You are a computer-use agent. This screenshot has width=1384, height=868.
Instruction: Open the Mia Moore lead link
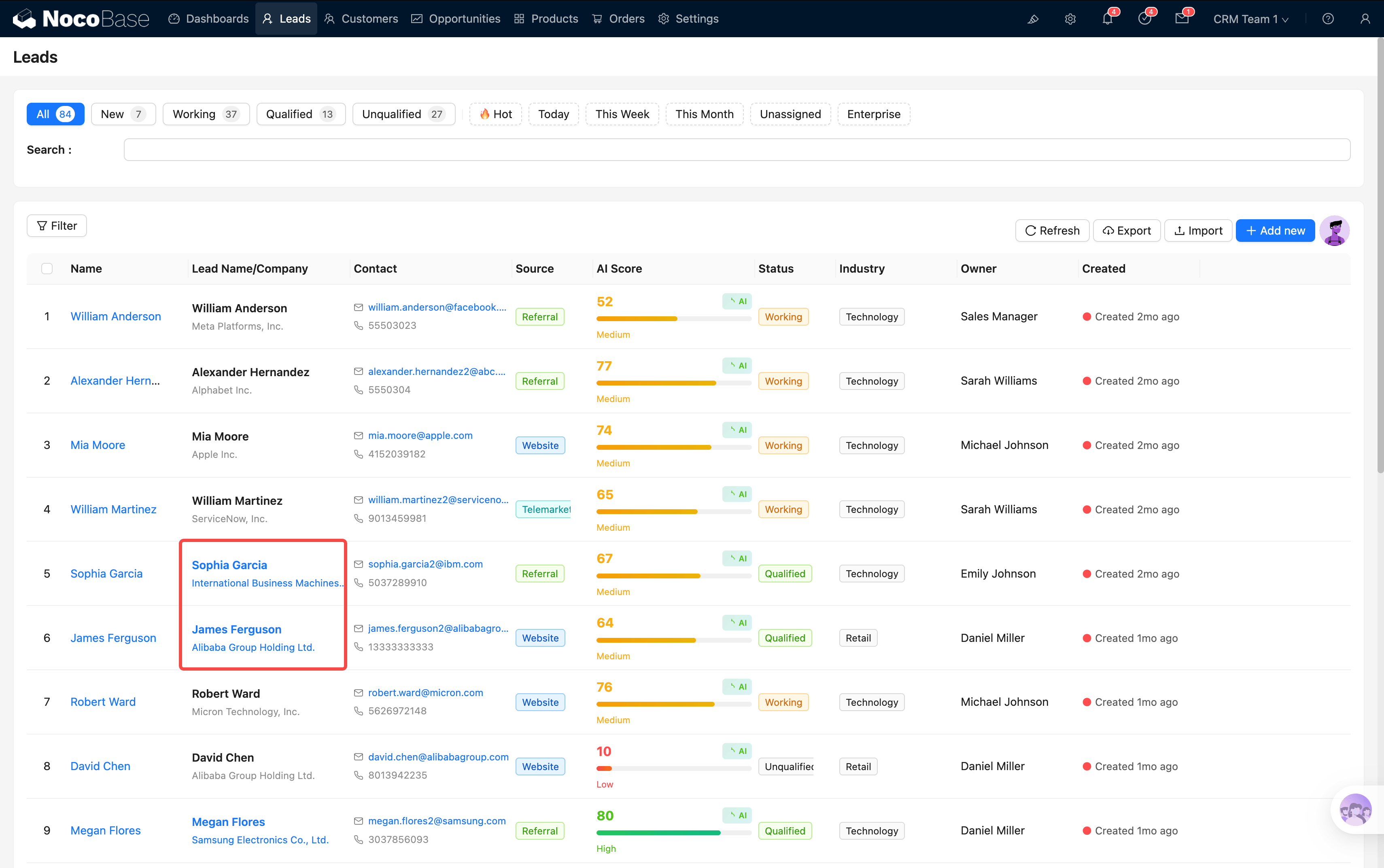[x=98, y=445]
